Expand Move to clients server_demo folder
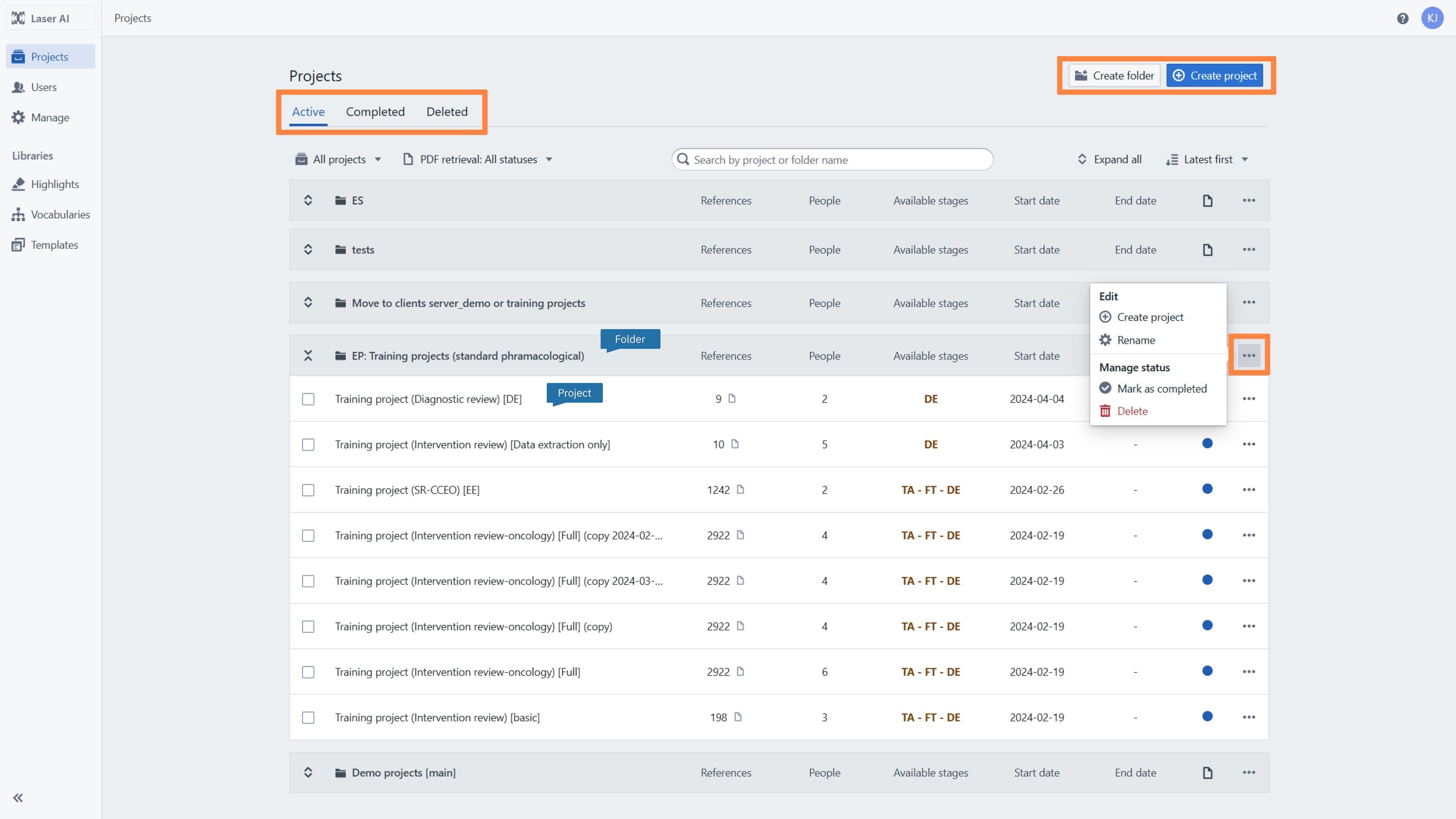Image resolution: width=1456 pixels, height=819 pixels. (308, 303)
